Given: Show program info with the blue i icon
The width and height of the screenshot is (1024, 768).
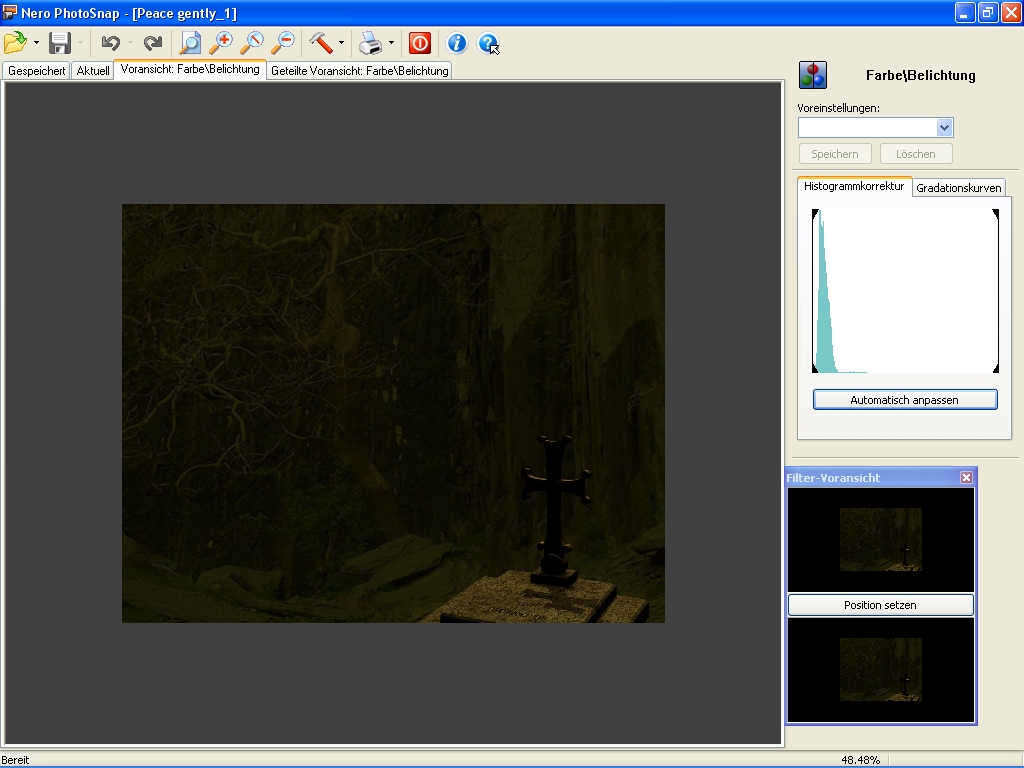Looking at the screenshot, I should point(456,43).
